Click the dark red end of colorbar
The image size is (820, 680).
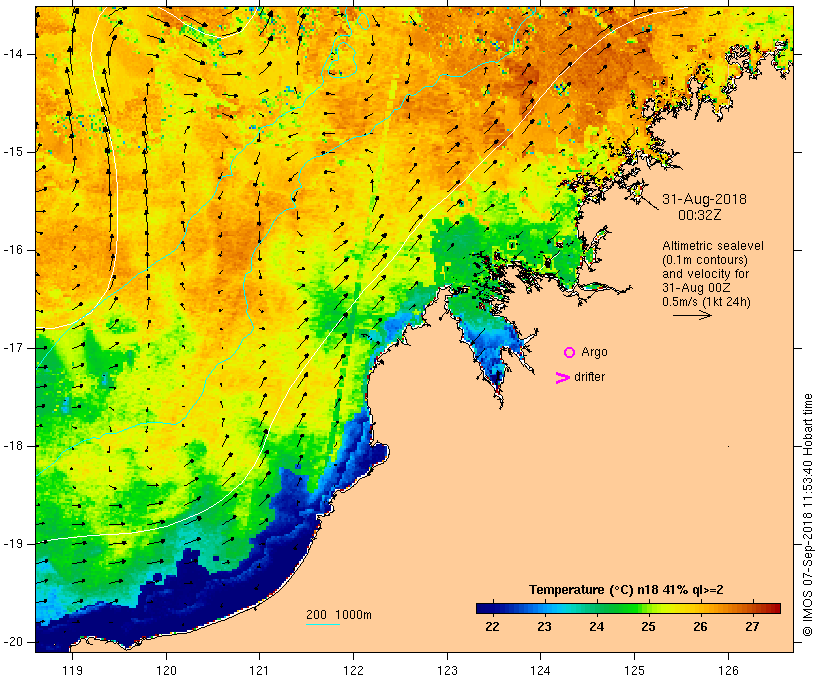pos(775,608)
